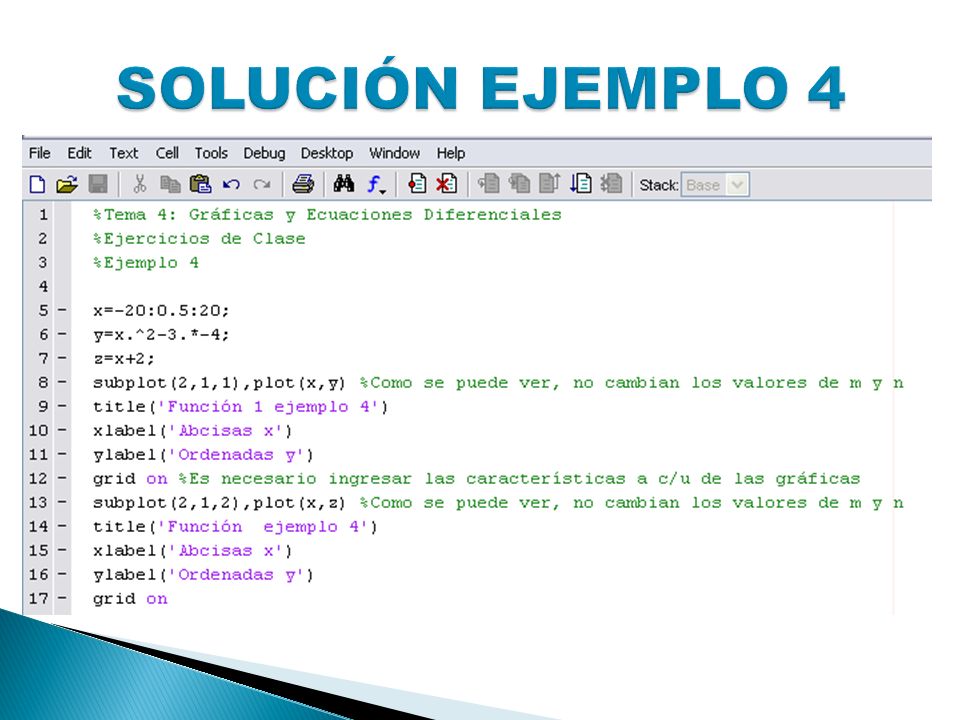Screen dimensions: 960x720
Task: Click the code 'z=x+2;'
Action: point(124,359)
